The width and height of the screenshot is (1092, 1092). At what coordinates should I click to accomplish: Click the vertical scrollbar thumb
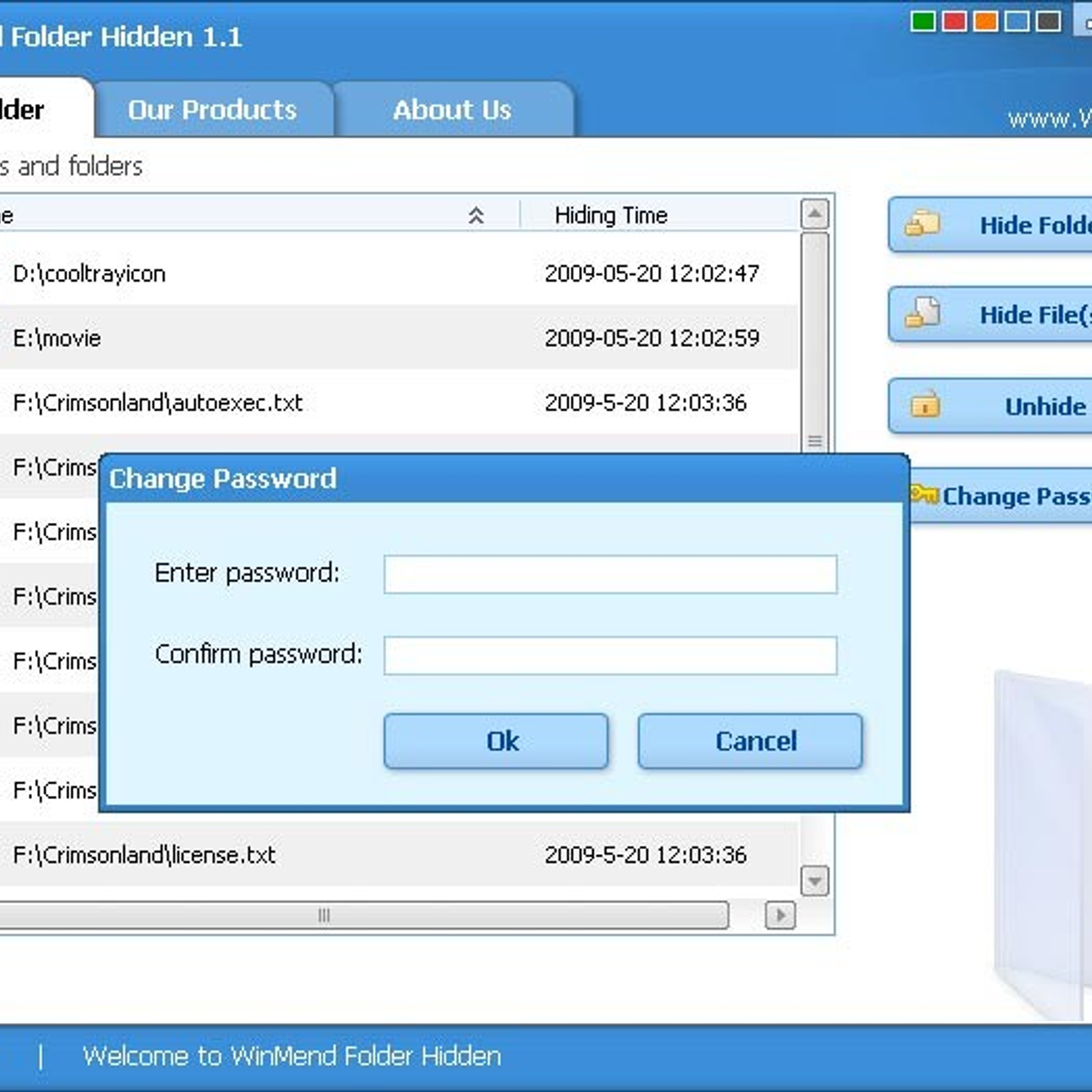[x=815, y=341]
